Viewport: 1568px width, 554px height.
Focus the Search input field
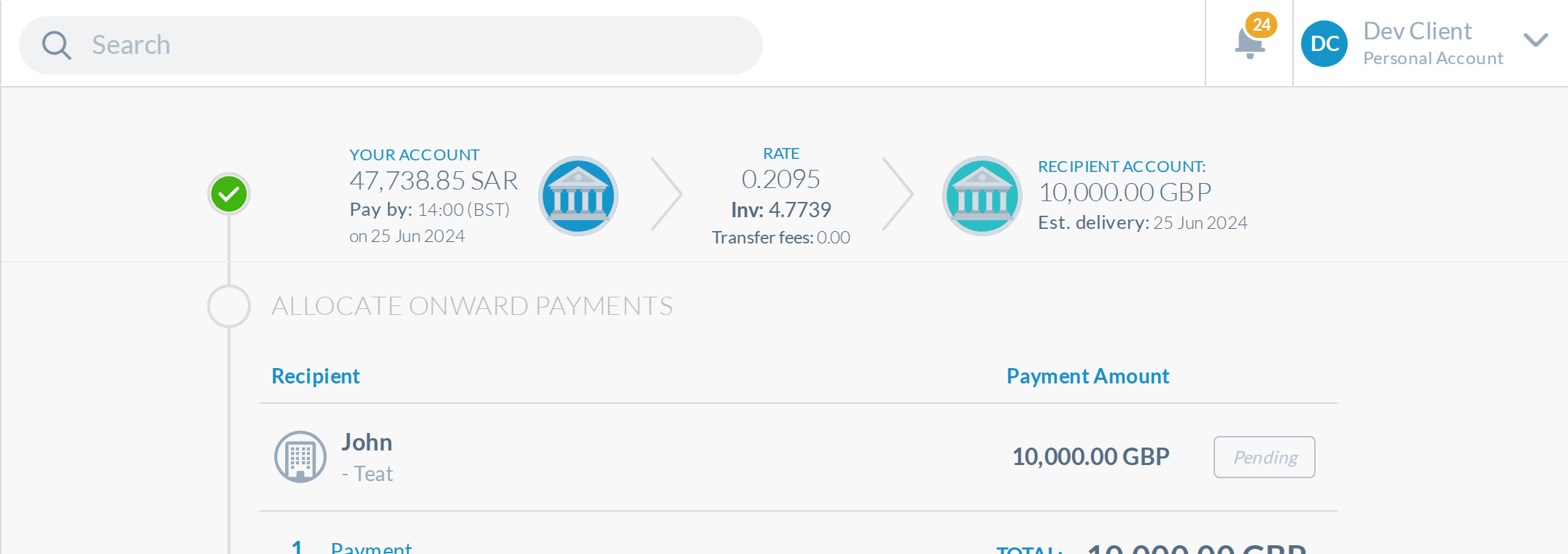tap(391, 45)
